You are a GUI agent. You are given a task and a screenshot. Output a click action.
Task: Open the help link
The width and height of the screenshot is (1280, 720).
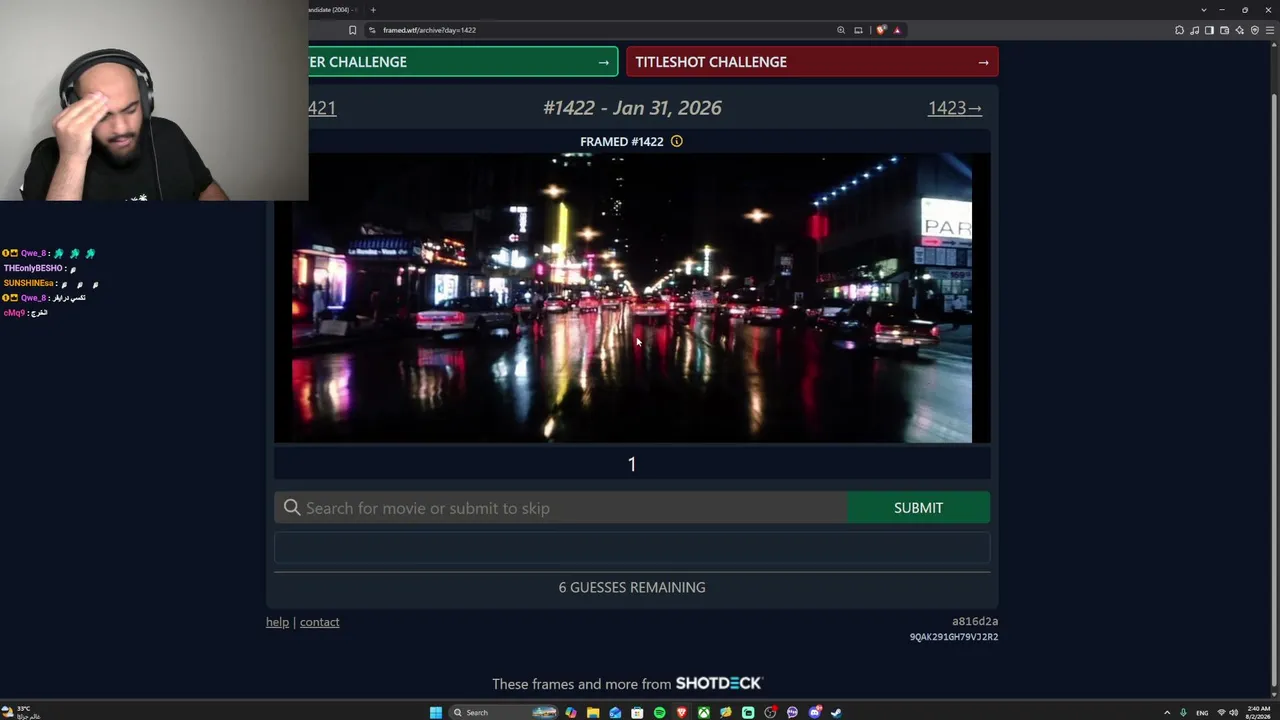click(x=277, y=622)
